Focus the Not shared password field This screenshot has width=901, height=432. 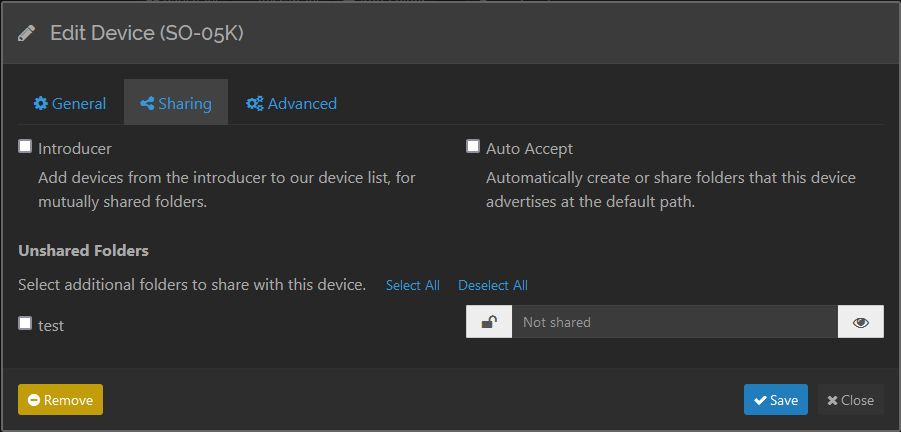point(675,322)
